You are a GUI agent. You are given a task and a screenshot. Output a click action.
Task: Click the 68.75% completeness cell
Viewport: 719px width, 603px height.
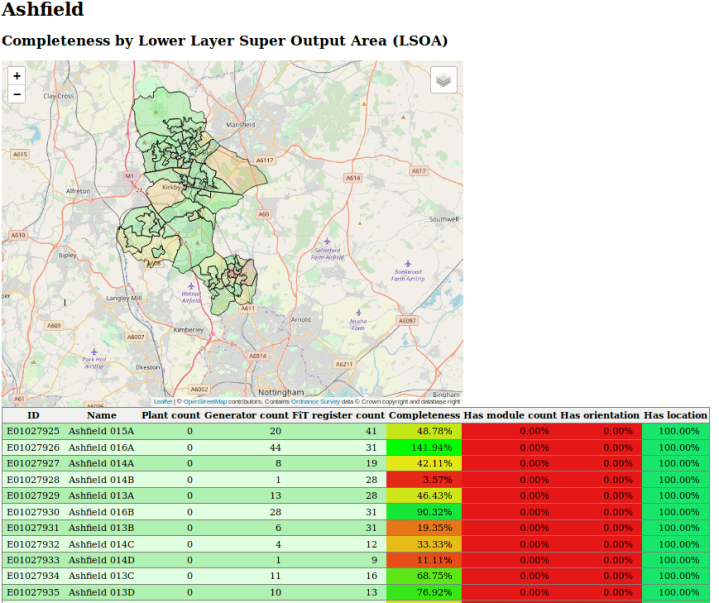[424, 576]
